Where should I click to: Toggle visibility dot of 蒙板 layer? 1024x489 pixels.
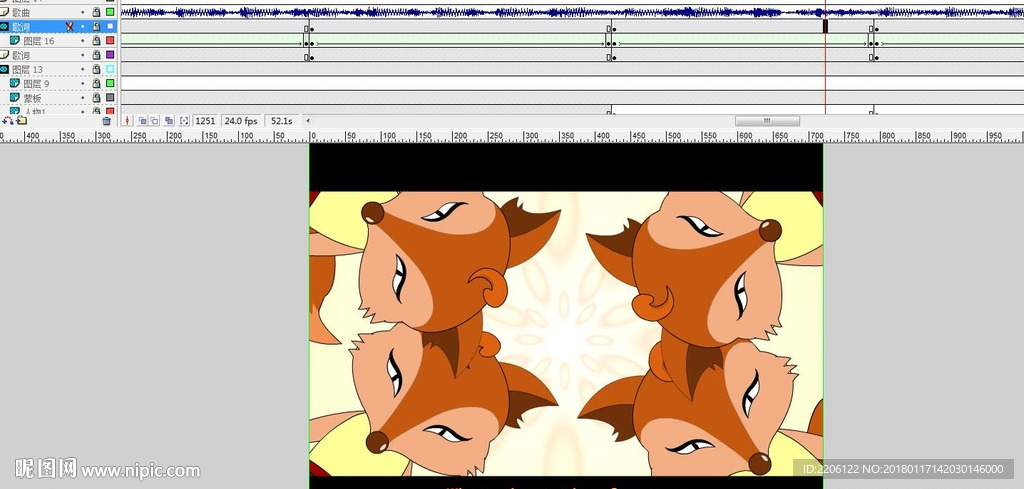point(83,98)
